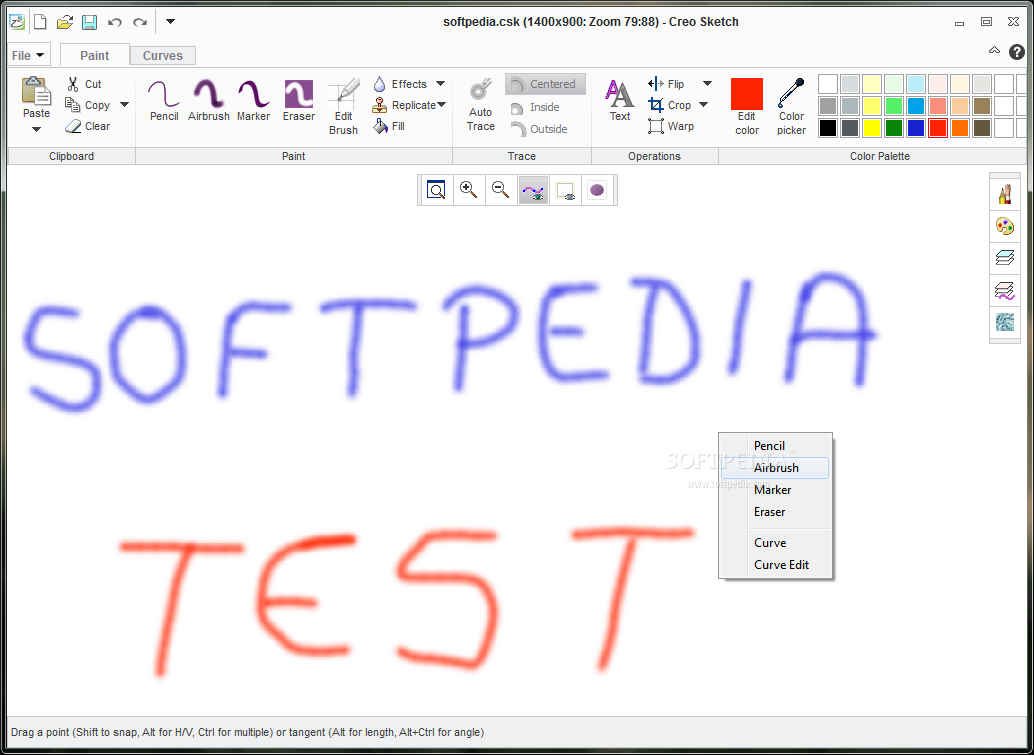Click the Auto Trace tool
The height and width of the screenshot is (755, 1034).
(481, 106)
